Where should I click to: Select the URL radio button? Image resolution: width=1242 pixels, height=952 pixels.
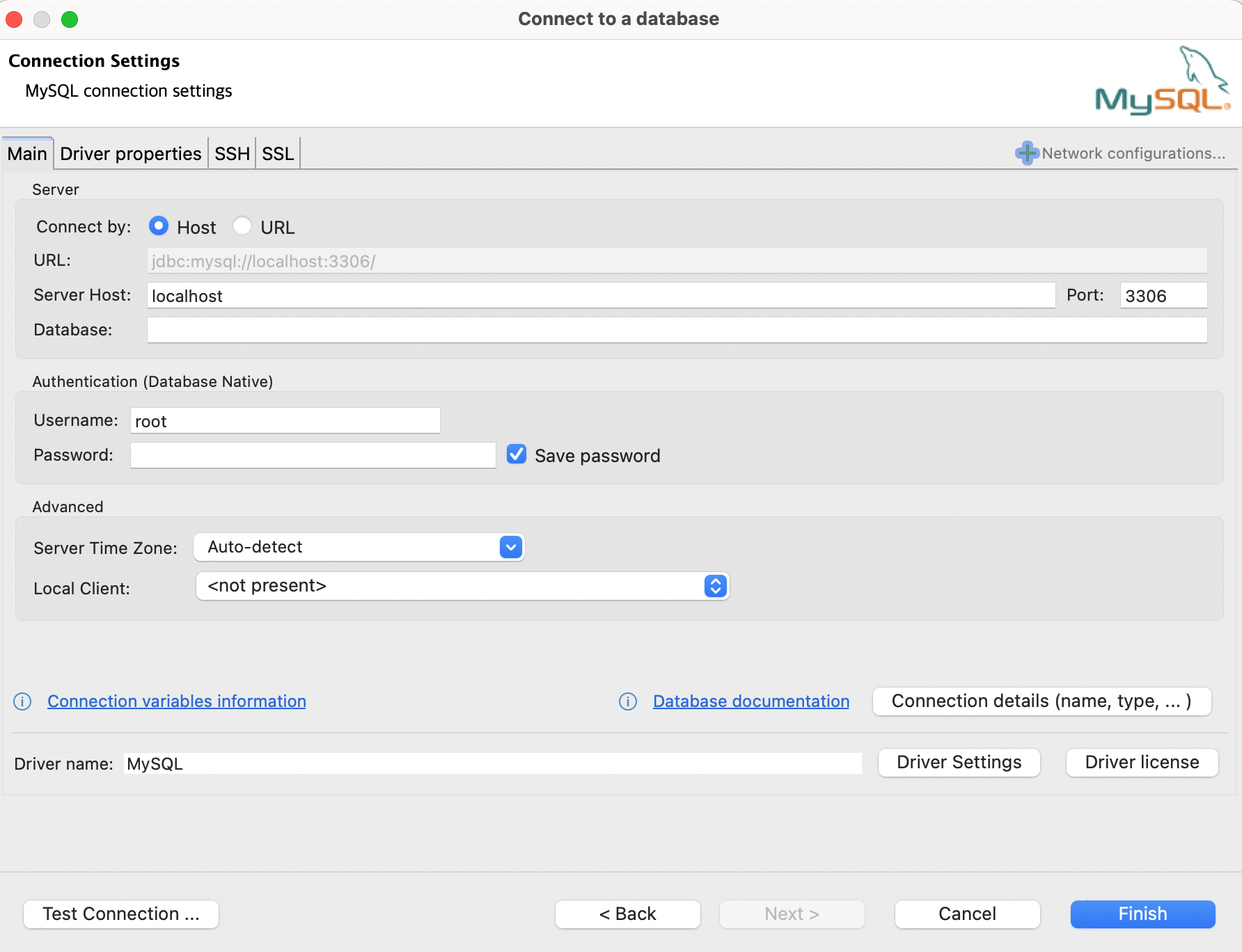(x=242, y=226)
